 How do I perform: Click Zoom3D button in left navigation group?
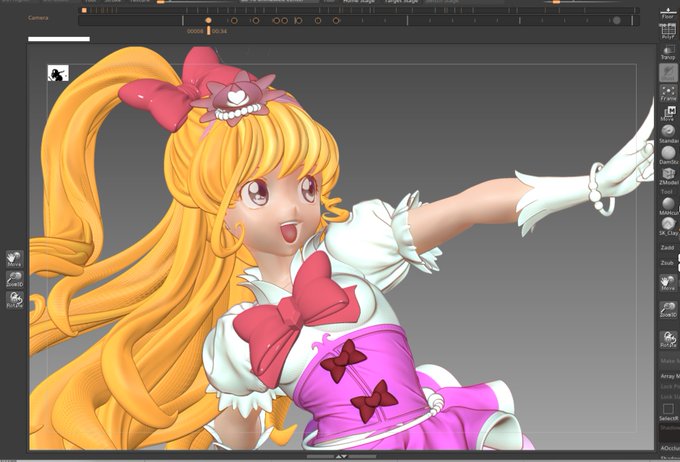tap(14, 279)
